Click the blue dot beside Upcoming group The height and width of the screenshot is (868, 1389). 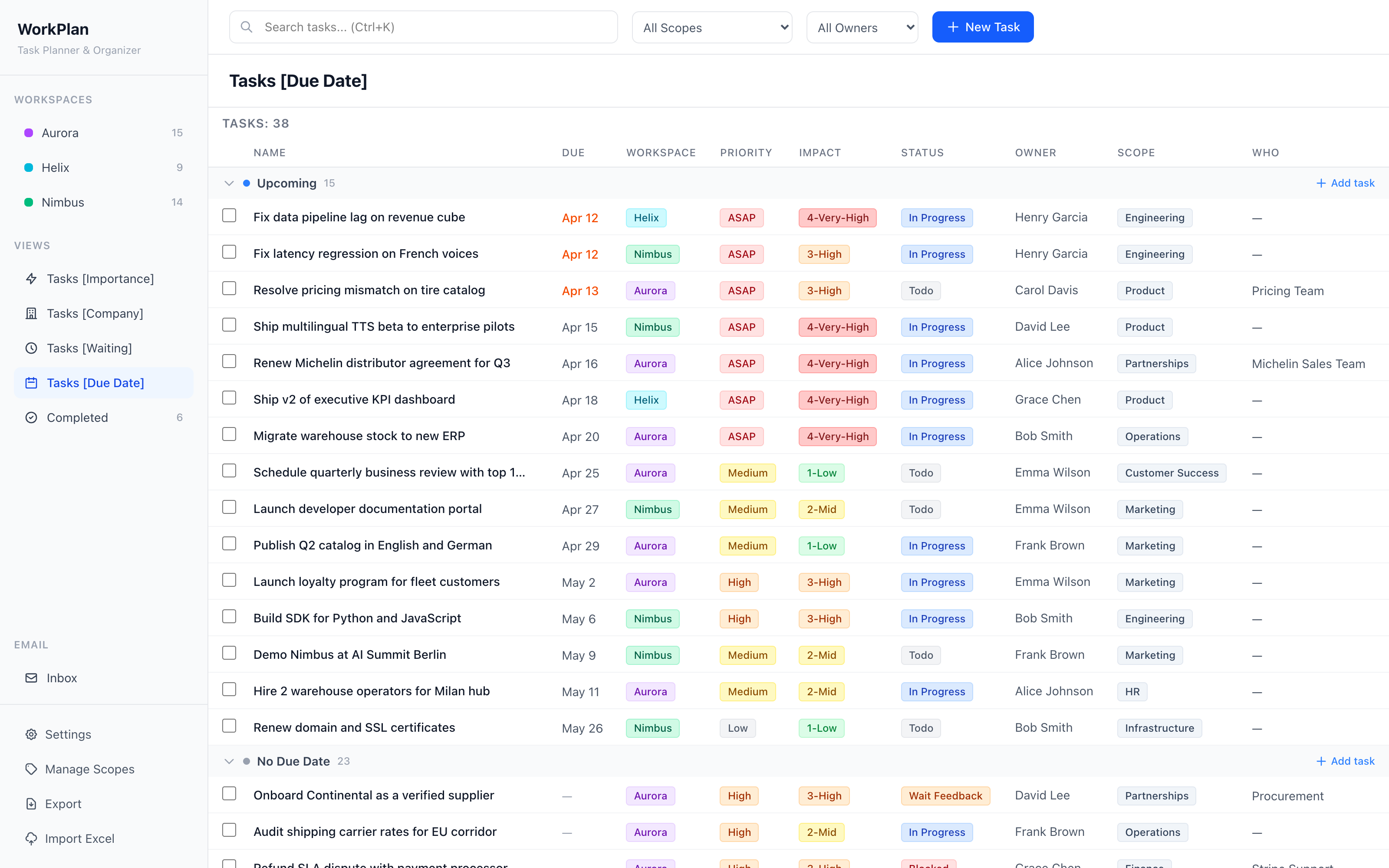pyautogui.click(x=246, y=183)
